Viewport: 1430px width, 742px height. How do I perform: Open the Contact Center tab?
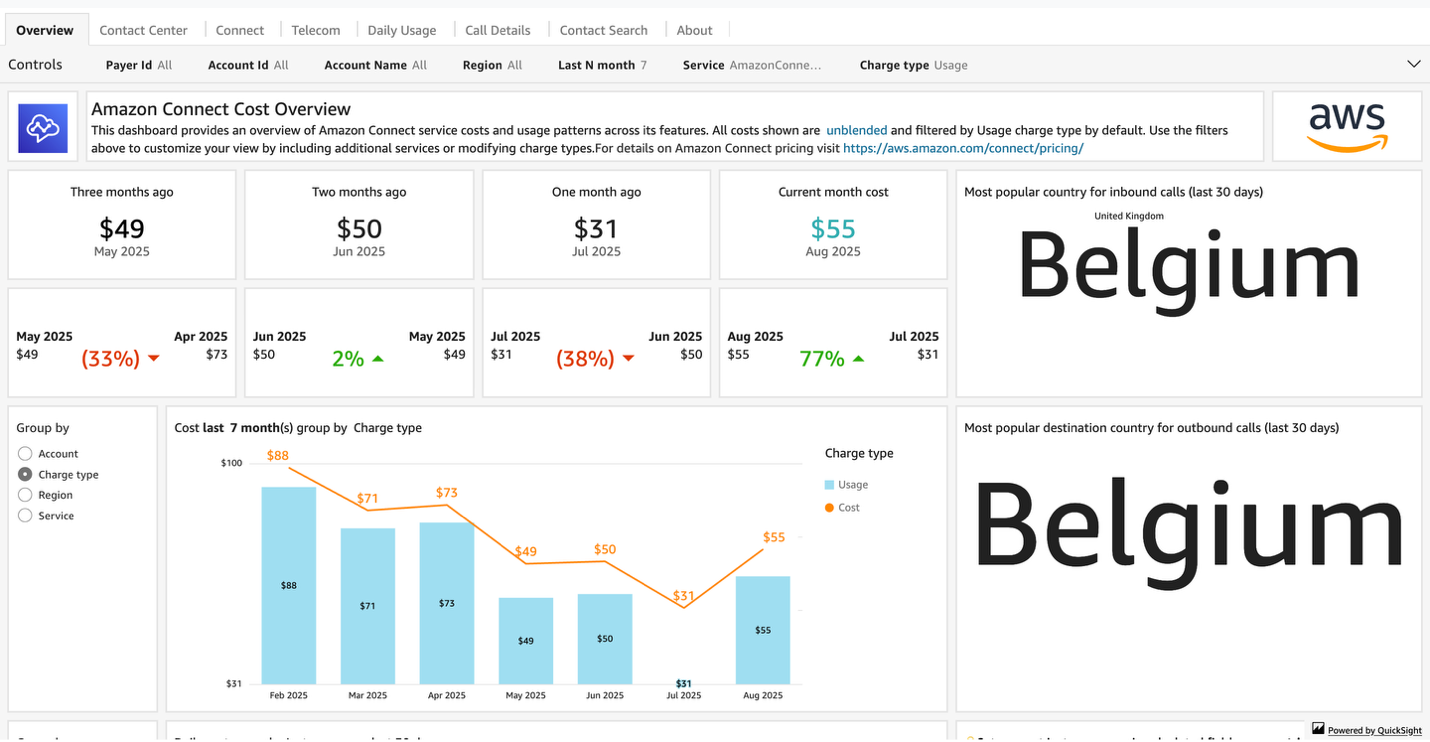pos(144,30)
